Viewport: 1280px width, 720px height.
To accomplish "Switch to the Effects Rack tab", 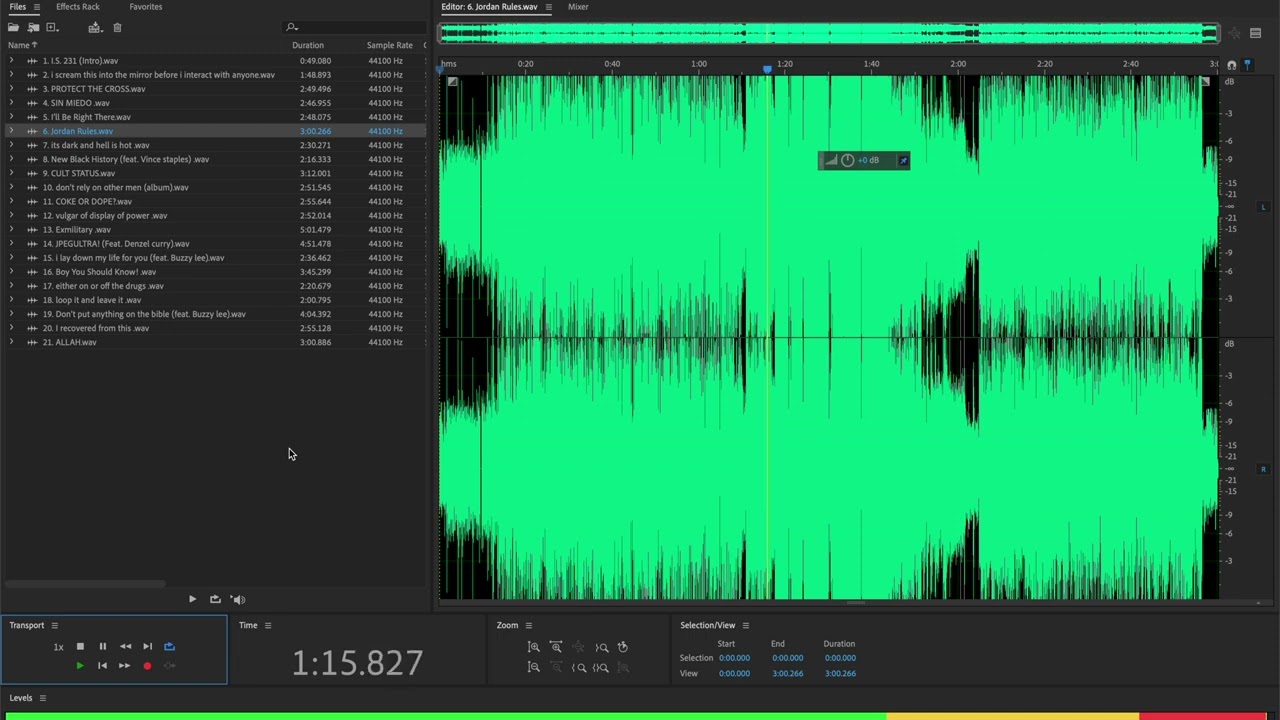I will click(x=78, y=7).
